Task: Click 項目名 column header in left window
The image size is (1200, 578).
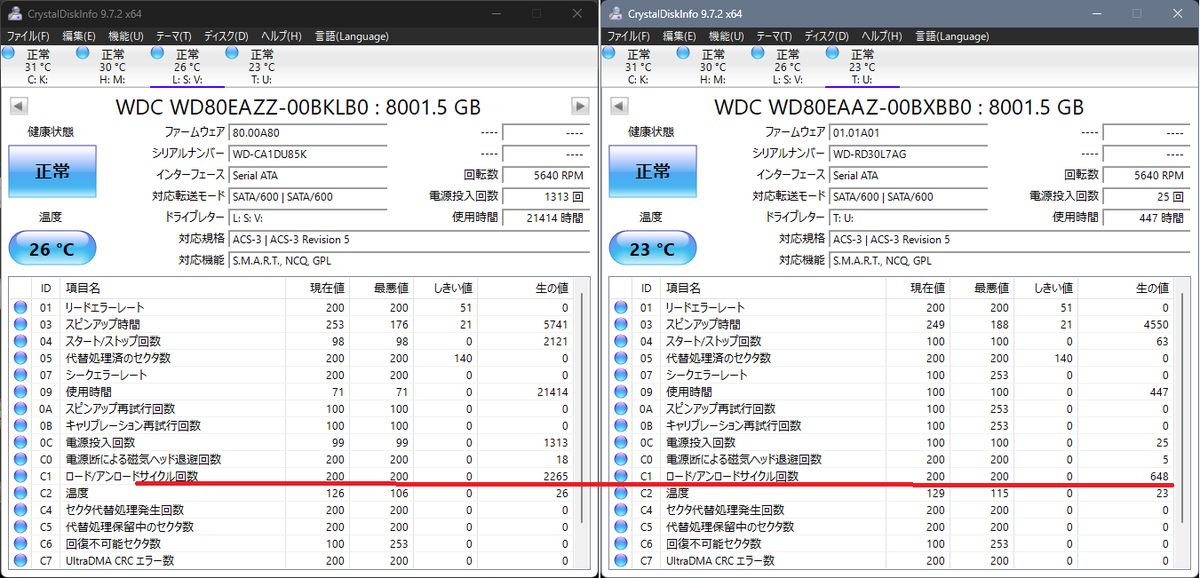Action: [x=170, y=287]
